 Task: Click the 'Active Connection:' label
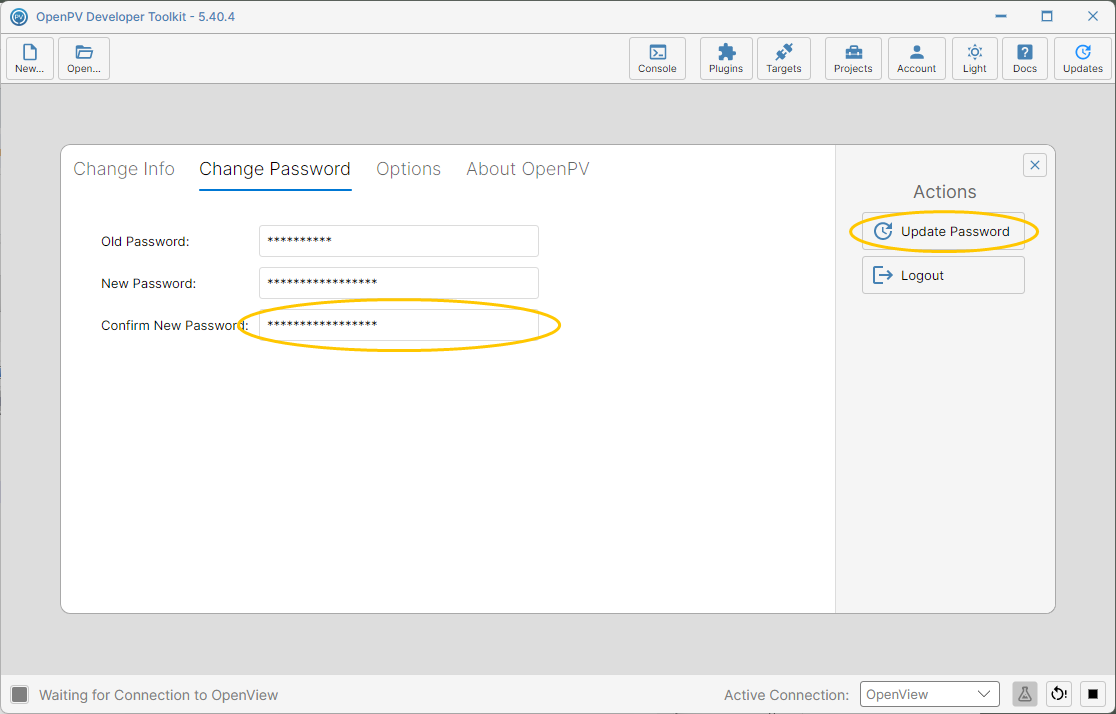[786, 695]
